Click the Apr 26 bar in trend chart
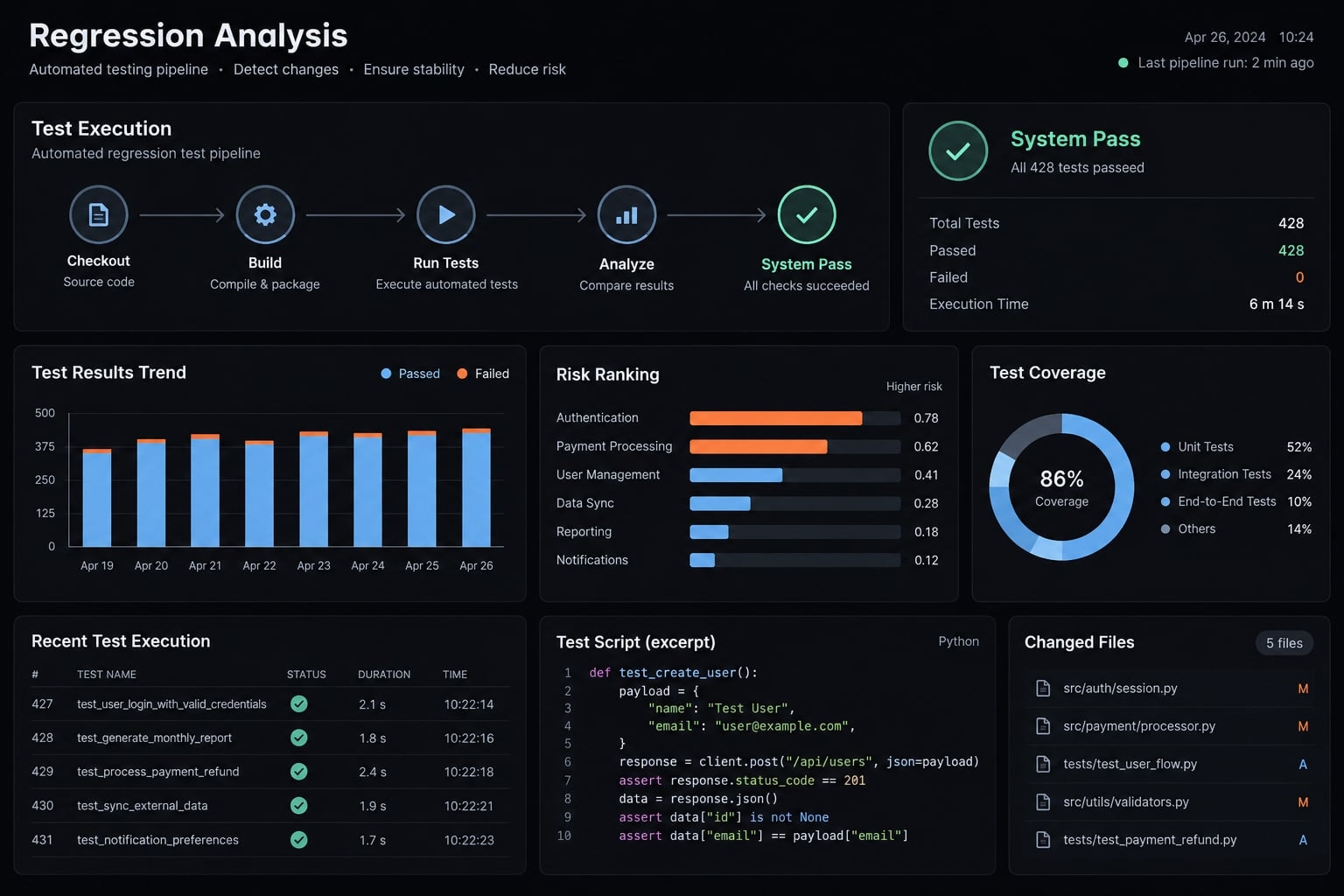Image resolution: width=1344 pixels, height=896 pixels. (476, 487)
